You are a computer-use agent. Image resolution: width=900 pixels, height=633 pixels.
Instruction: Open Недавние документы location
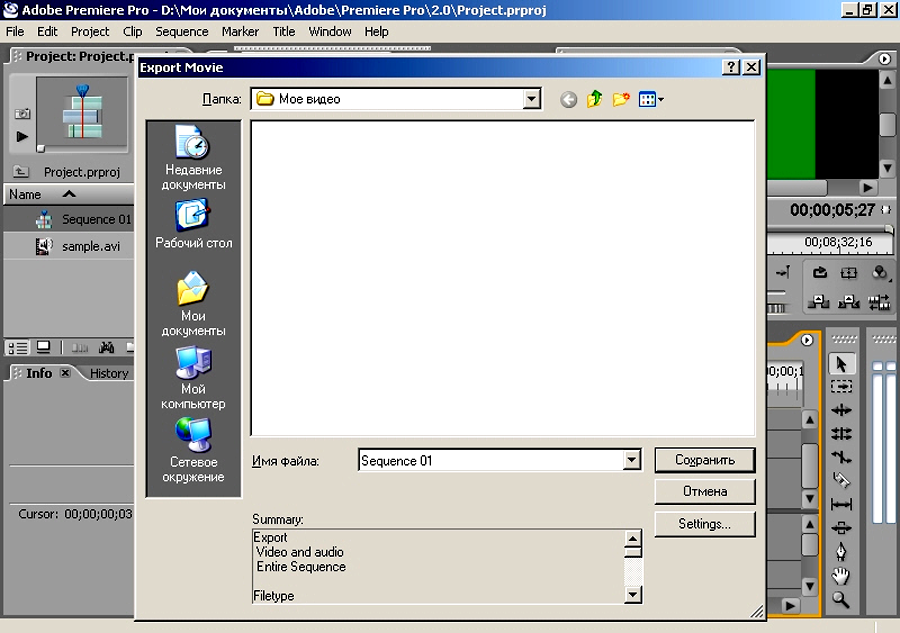tap(193, 158)
